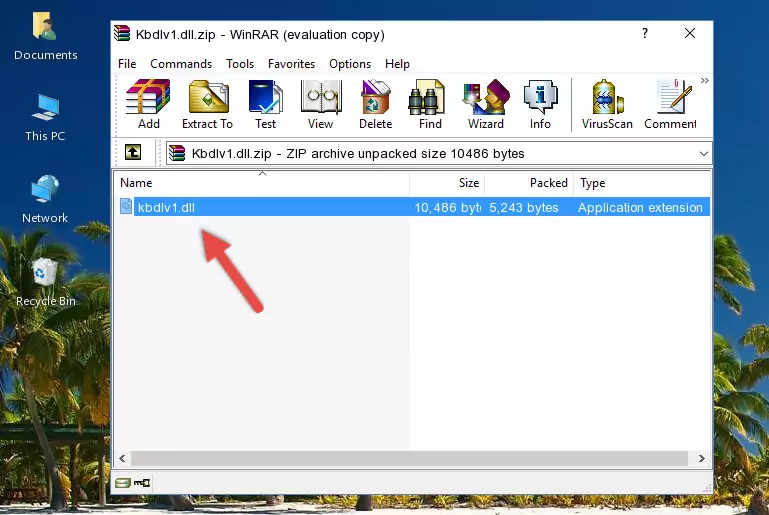Click the Application extension type cell

(x=640, y=207)
